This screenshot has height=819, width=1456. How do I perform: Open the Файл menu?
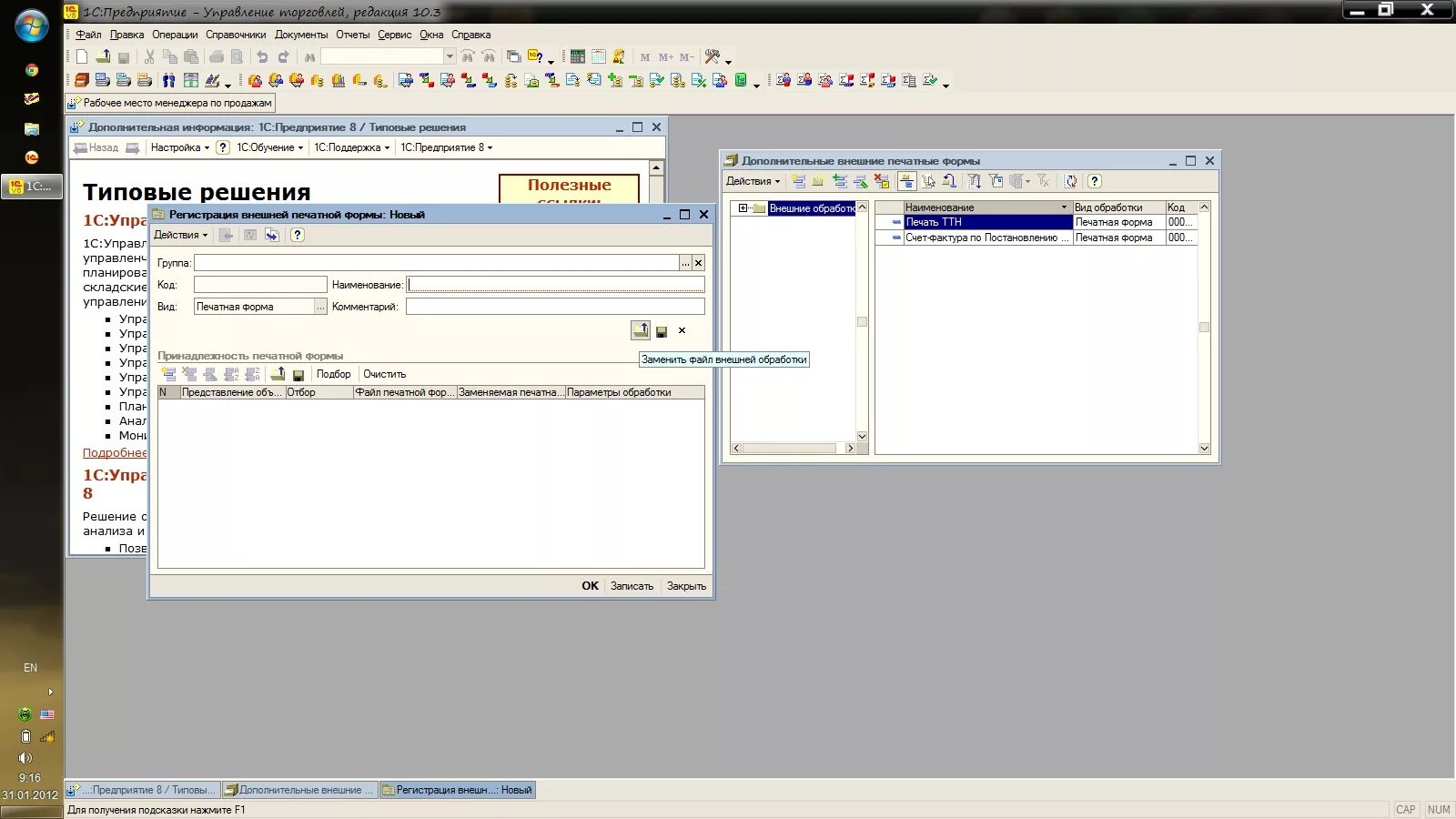click(88, 35)
